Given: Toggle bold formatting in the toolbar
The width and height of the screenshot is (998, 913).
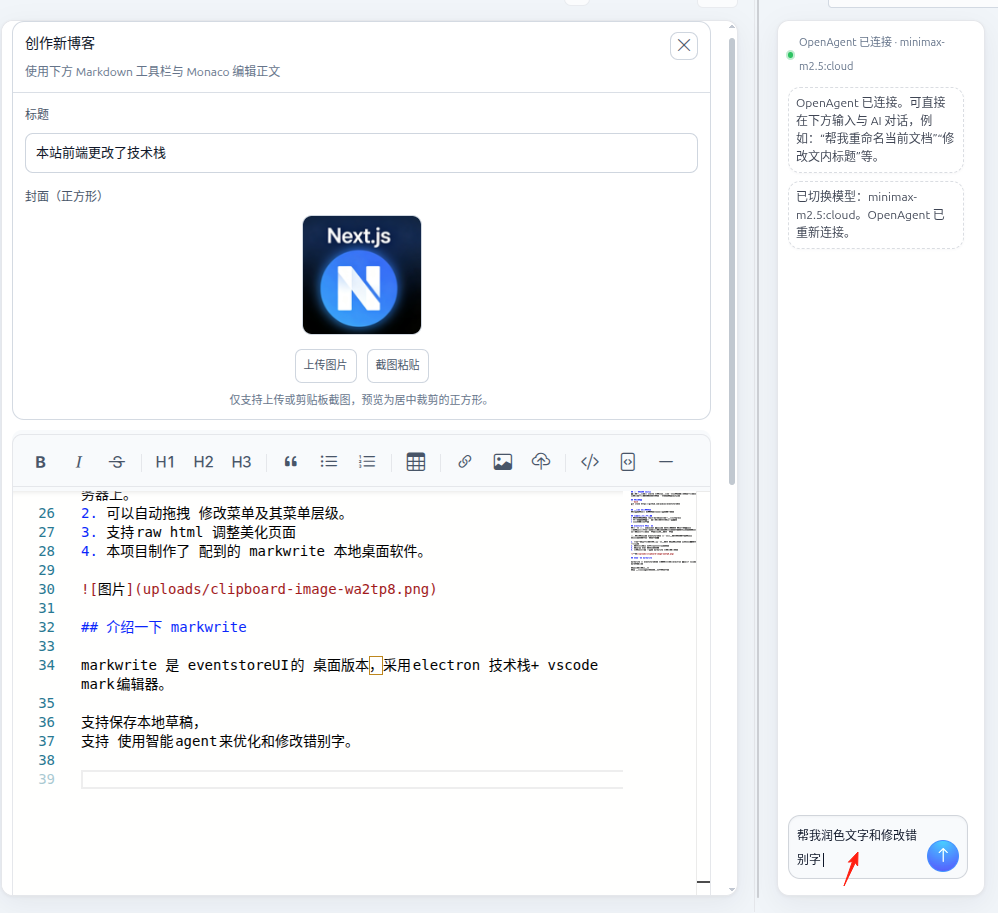Looking at the screenshot, I should coord(40,462).
